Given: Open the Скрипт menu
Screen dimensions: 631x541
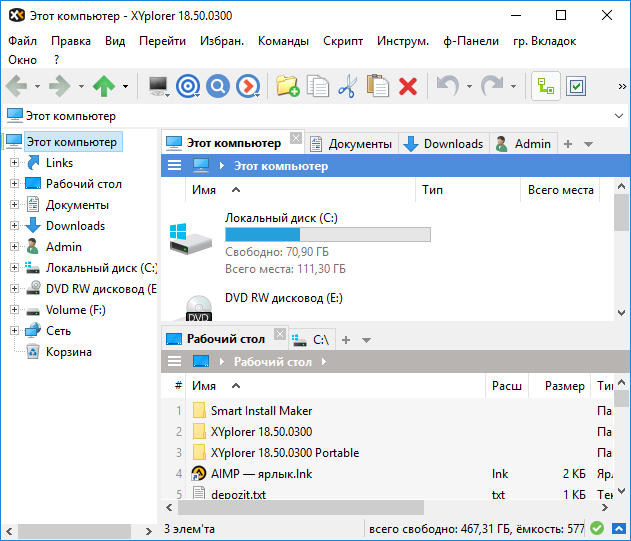Looking at the screenshot, I should pos(343,41).
